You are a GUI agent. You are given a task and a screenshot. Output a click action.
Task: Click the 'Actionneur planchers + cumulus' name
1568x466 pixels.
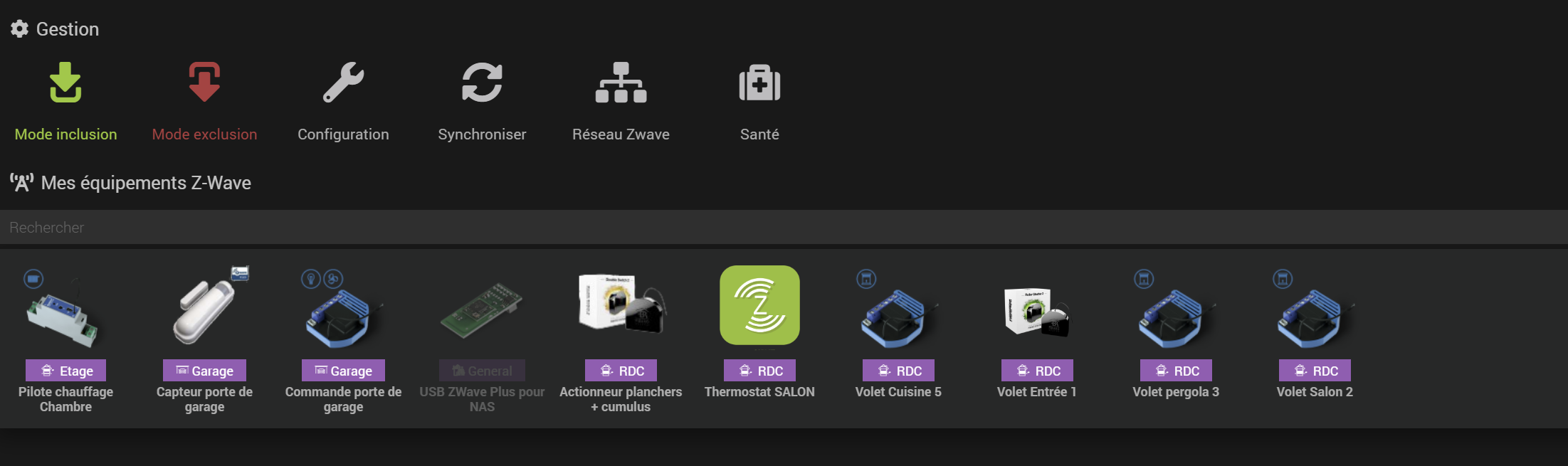pyautogui.click(x=621, y=399)
